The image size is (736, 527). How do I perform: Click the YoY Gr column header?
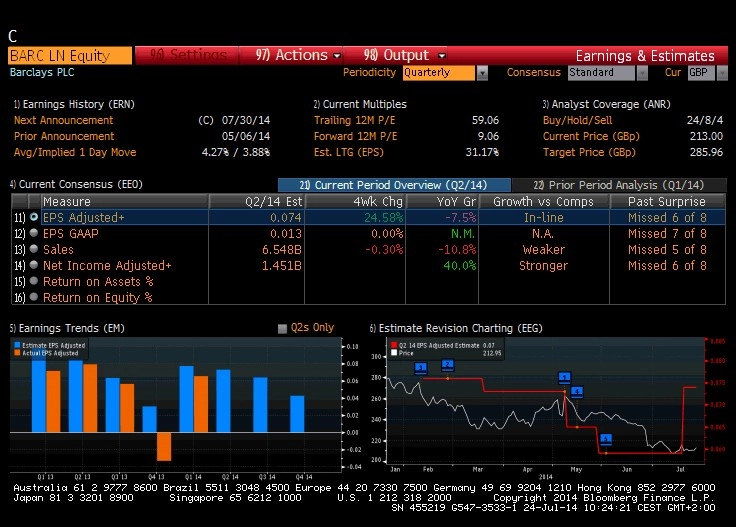point(442,201)
